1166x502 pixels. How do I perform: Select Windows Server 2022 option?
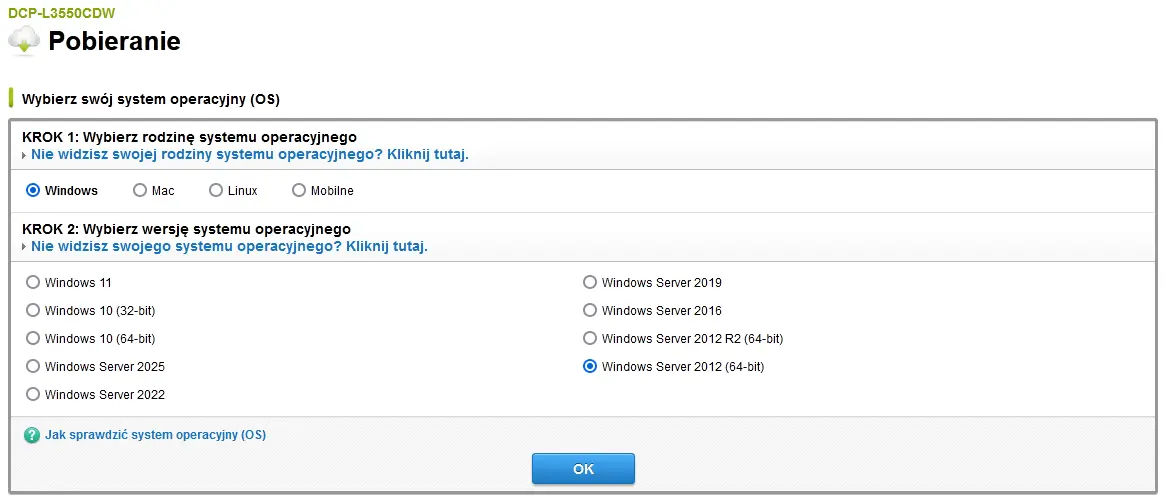pos(33,394)
